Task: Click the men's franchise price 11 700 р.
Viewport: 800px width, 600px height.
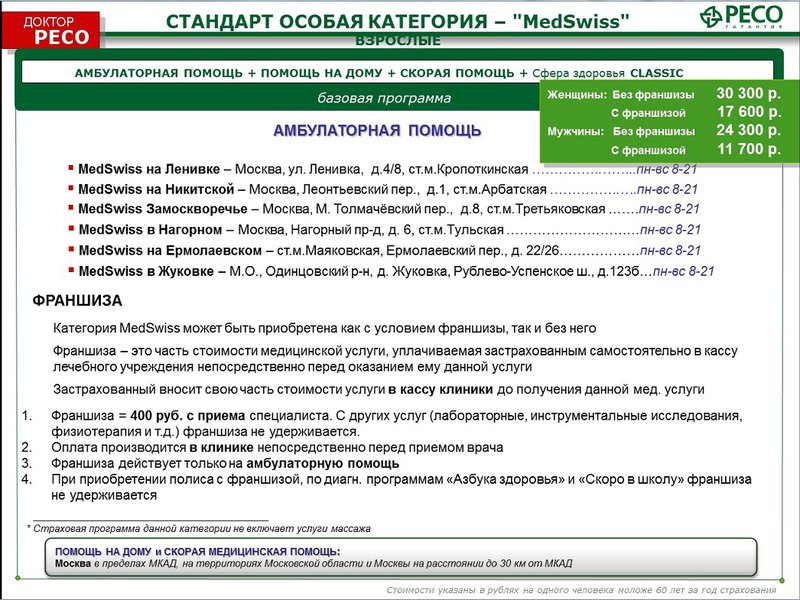Action: coord(748,150)
